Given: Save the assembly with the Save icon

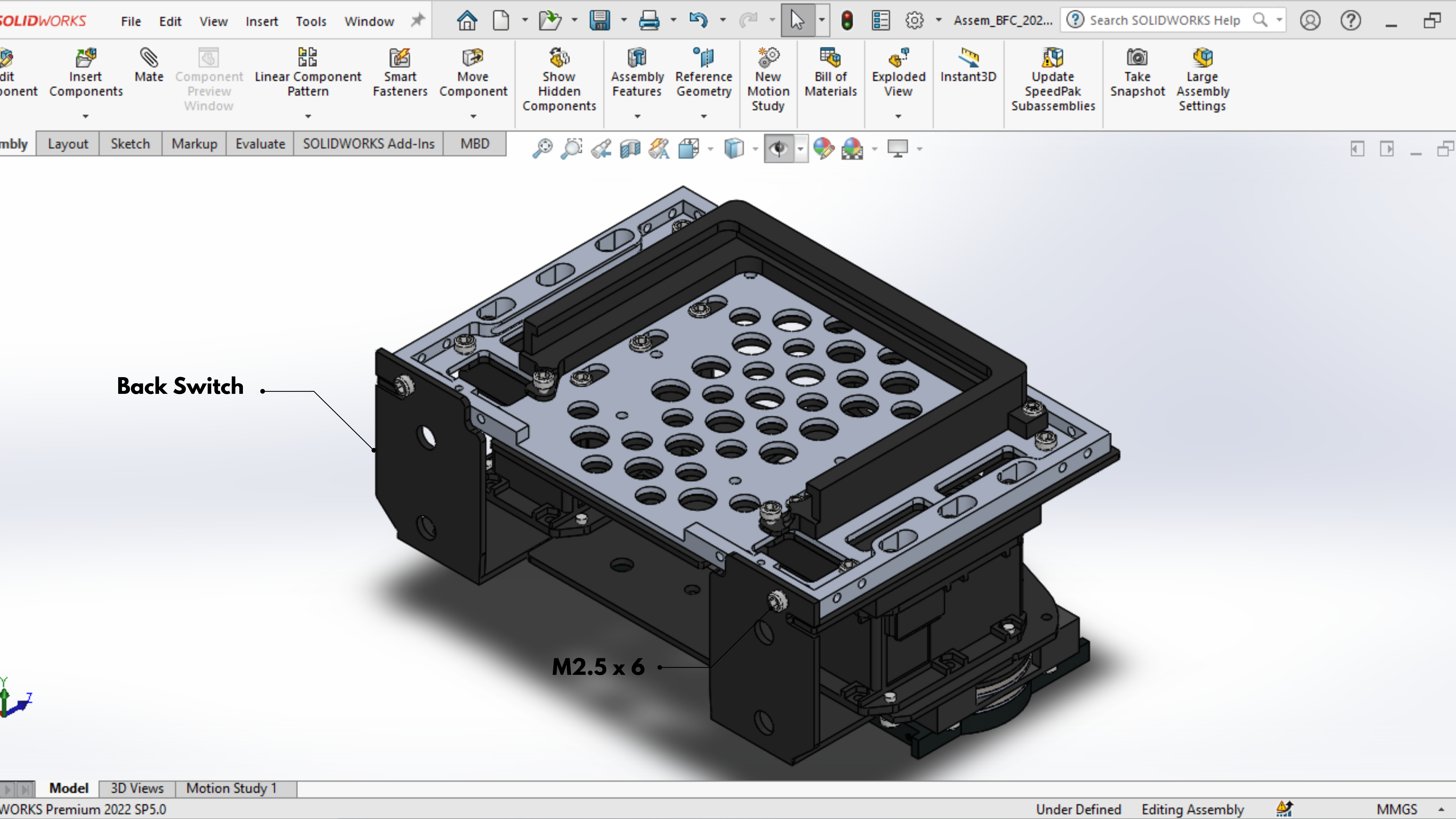Looking at the screenshot, I should (x=600, y=20).
